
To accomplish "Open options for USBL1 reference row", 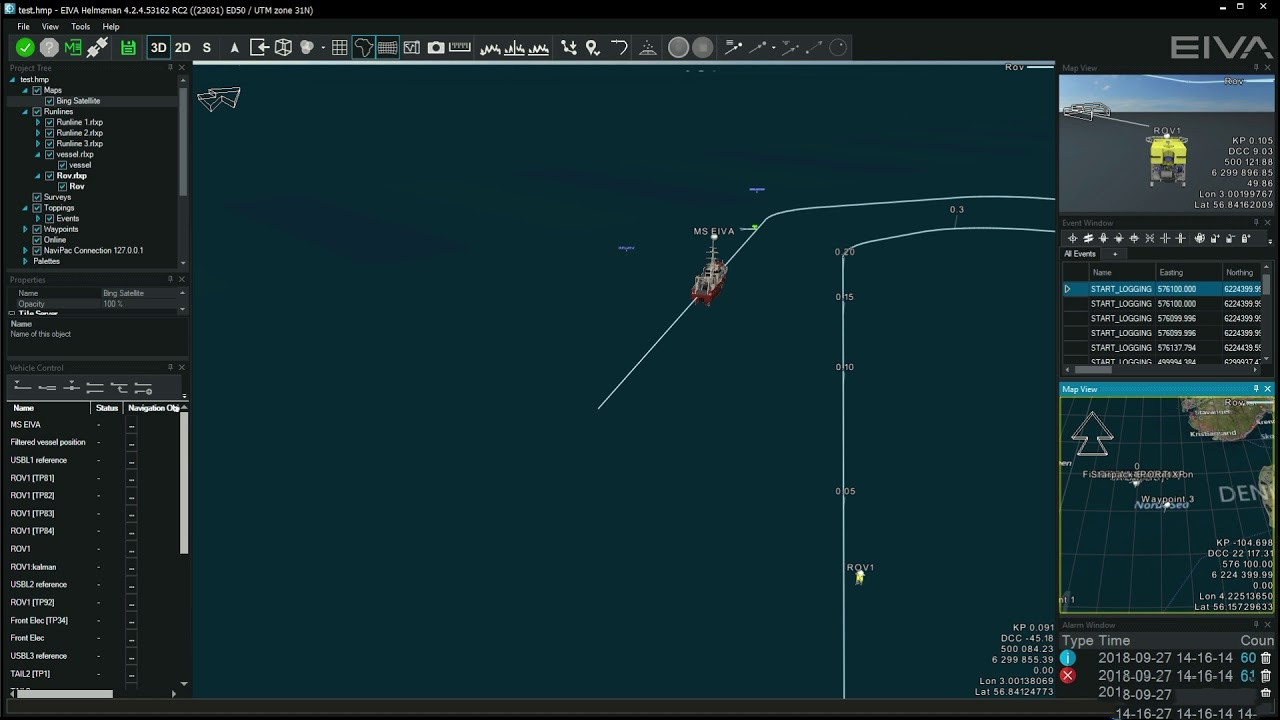I will (x=131, y=461).
